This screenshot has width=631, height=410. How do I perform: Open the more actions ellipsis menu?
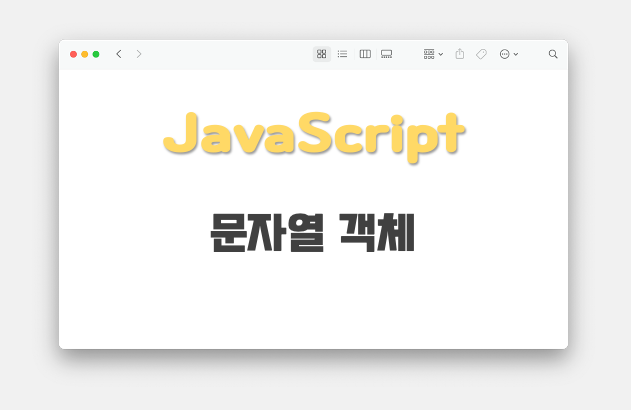pyautogui.click(x=509, y=54)
